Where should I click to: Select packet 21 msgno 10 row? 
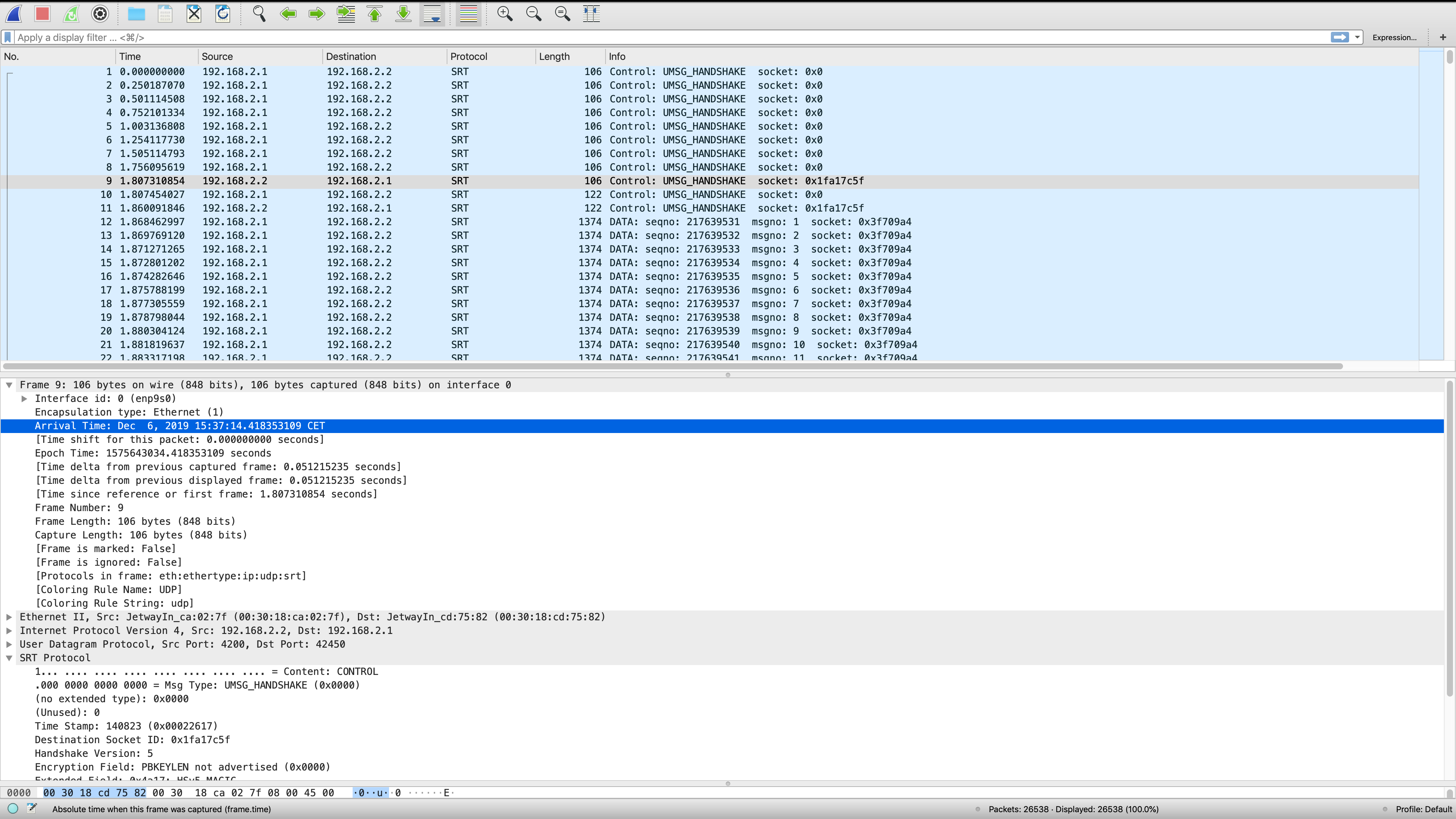709,345
